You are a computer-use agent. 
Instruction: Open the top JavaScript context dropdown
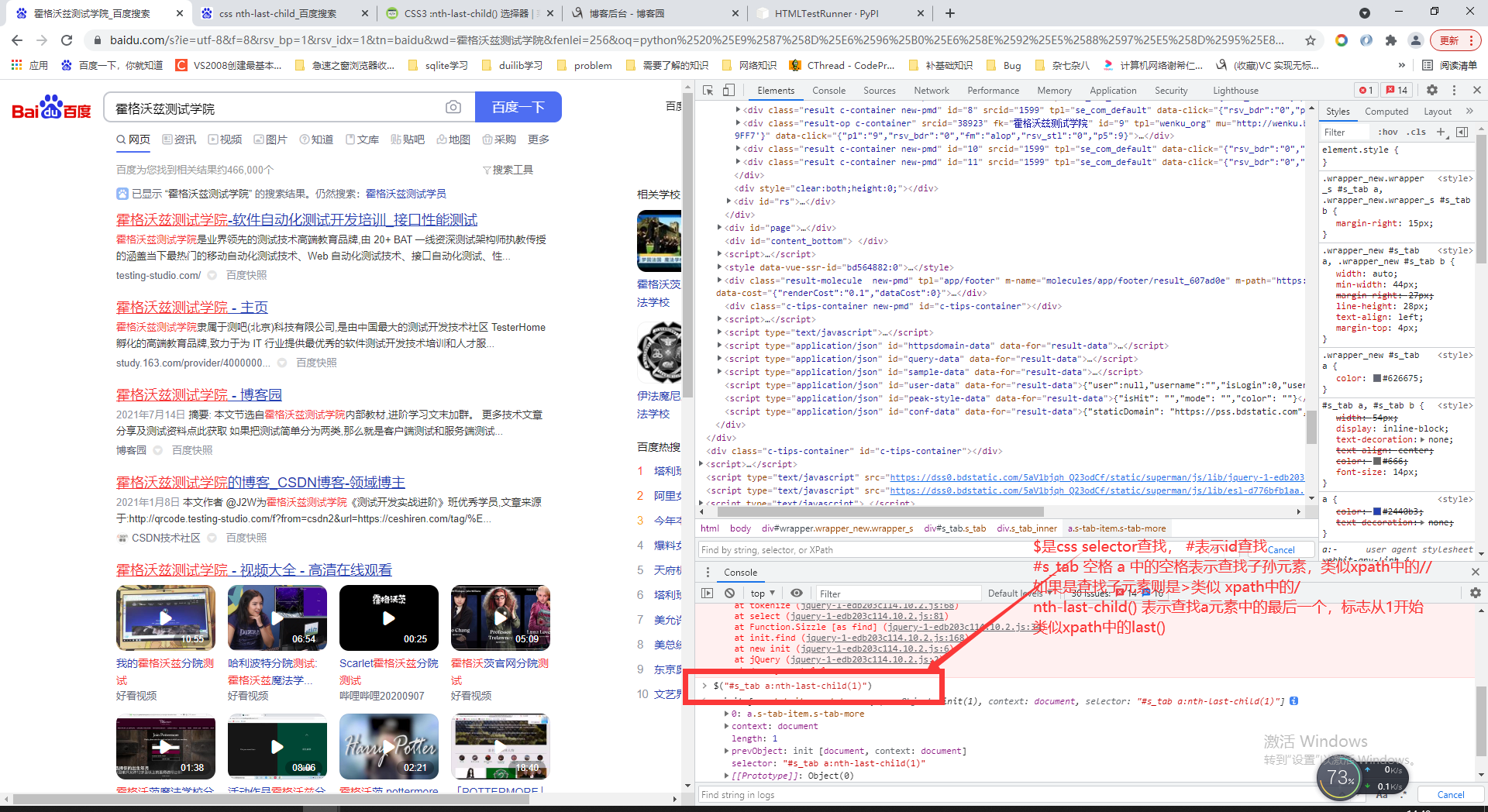(x=763, y=593)
